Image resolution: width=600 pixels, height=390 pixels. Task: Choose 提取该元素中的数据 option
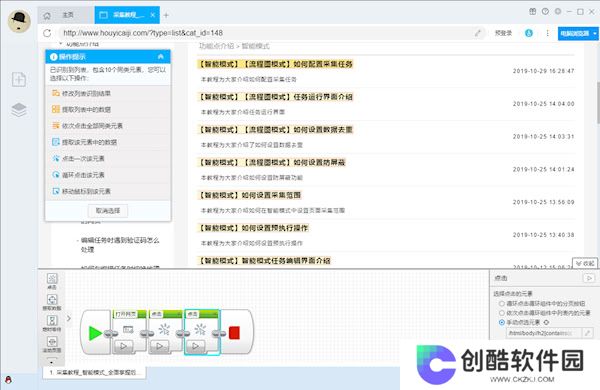108,142
